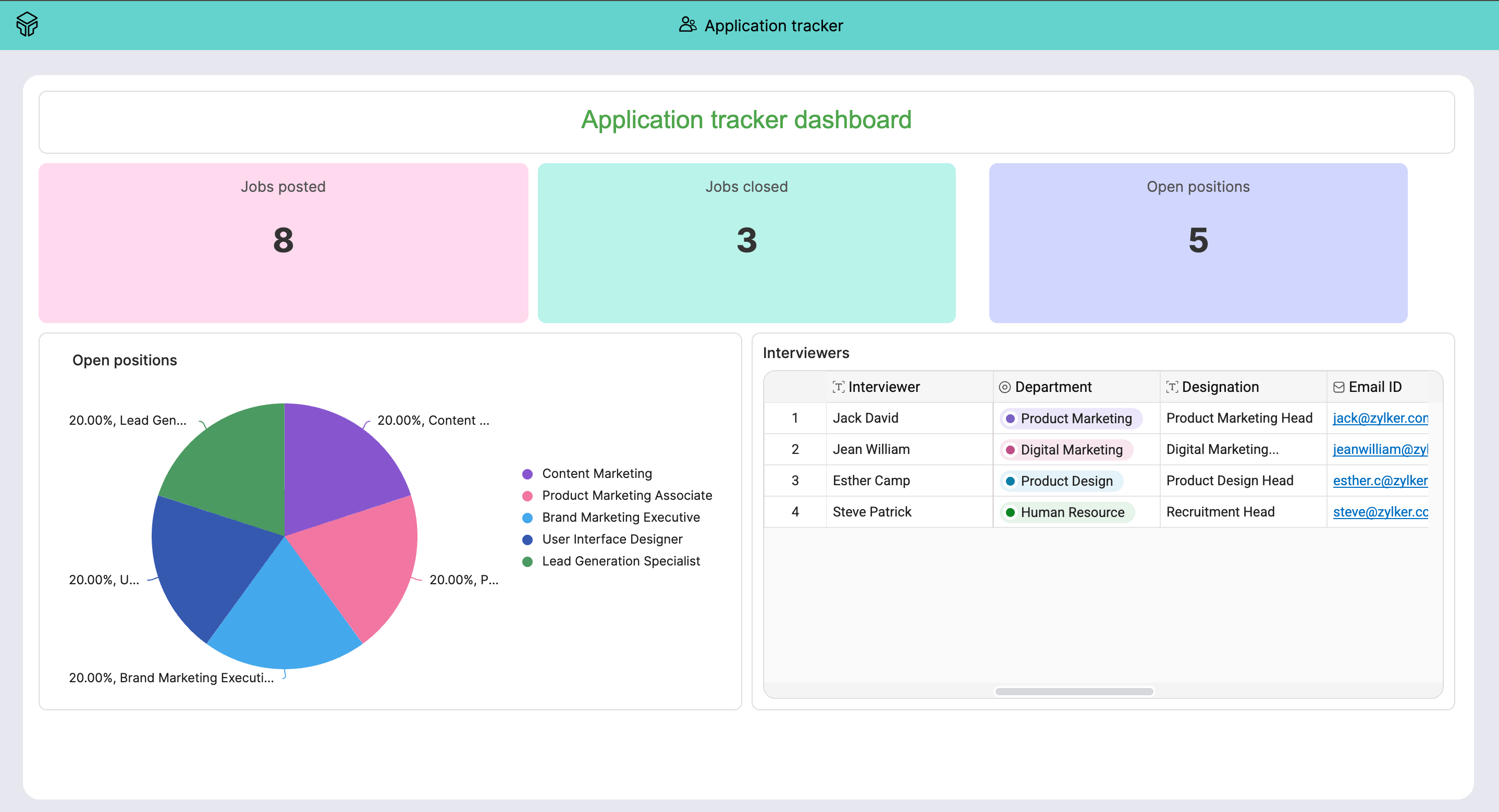Open the Digital Marketing department tag
Image resolution: width=1499 pixels, height=812 pixels.
[1066, 450]
